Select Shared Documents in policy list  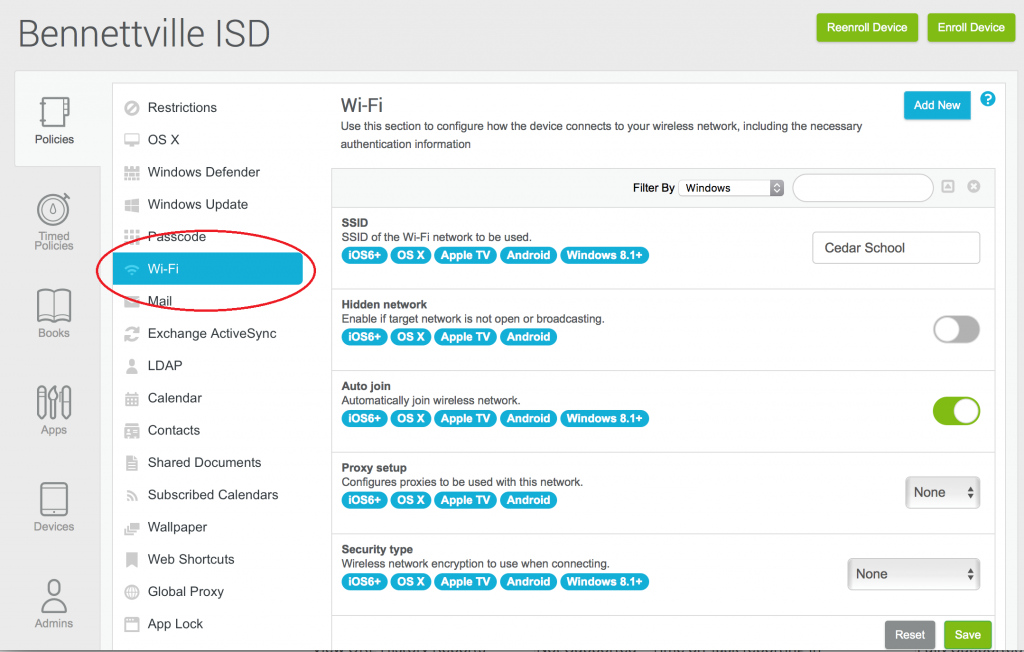point(204,463)
